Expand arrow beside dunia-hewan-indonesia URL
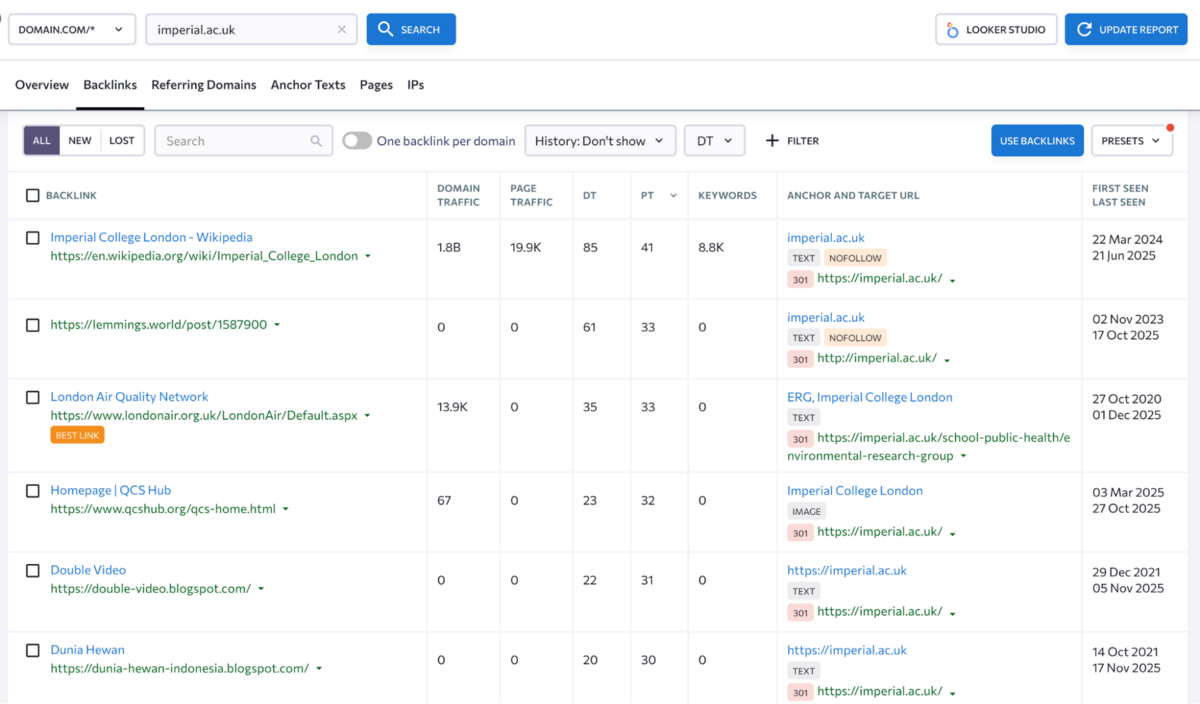The width and height of the screenshot is (1200, 704). tap(319, 669)
